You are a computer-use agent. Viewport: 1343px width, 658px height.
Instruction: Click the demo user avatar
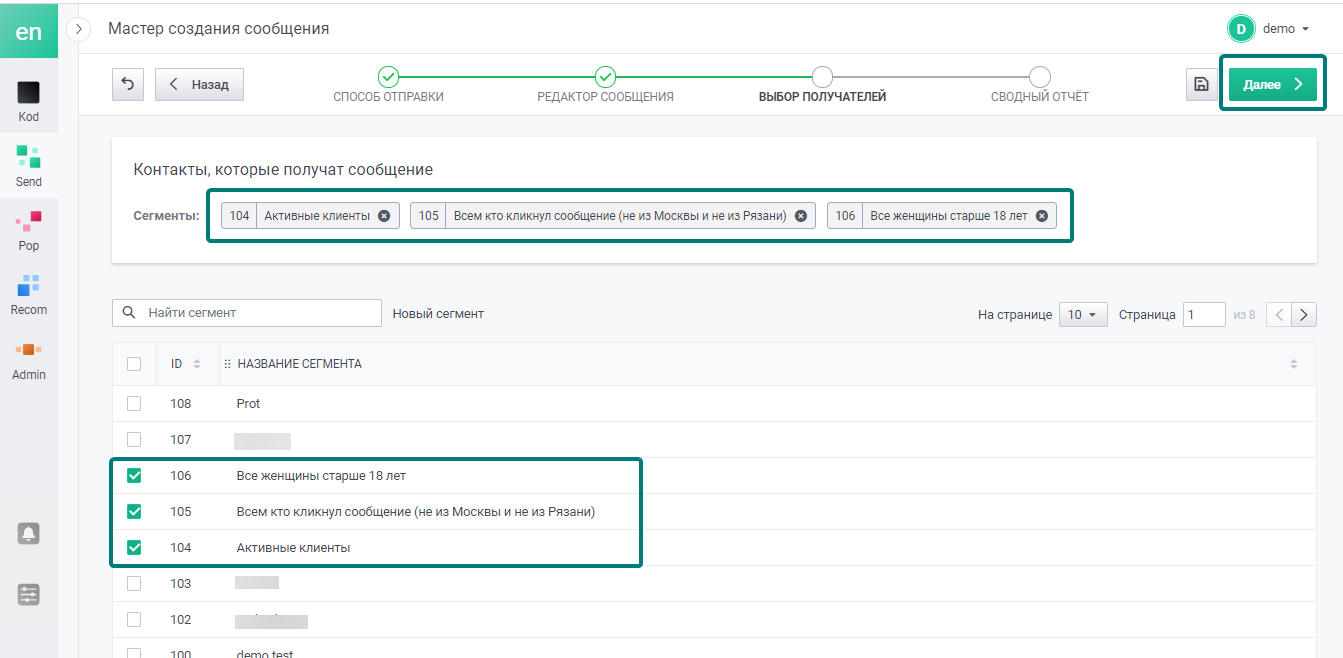point(1241,29)
